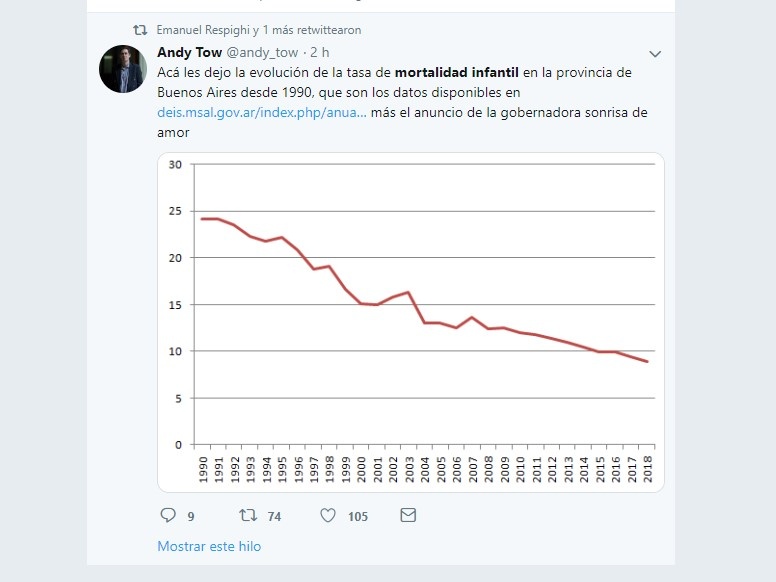
Task: Click the small retweet indicator icon above tweet
Action: (x=140, y=30)
